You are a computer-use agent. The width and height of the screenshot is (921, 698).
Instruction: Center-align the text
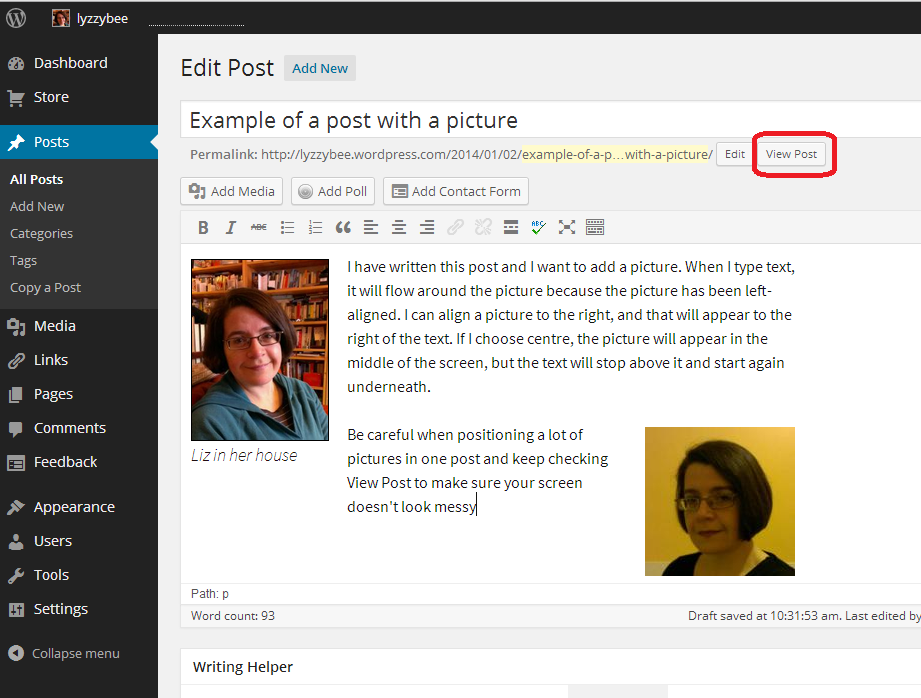point(399,228)
